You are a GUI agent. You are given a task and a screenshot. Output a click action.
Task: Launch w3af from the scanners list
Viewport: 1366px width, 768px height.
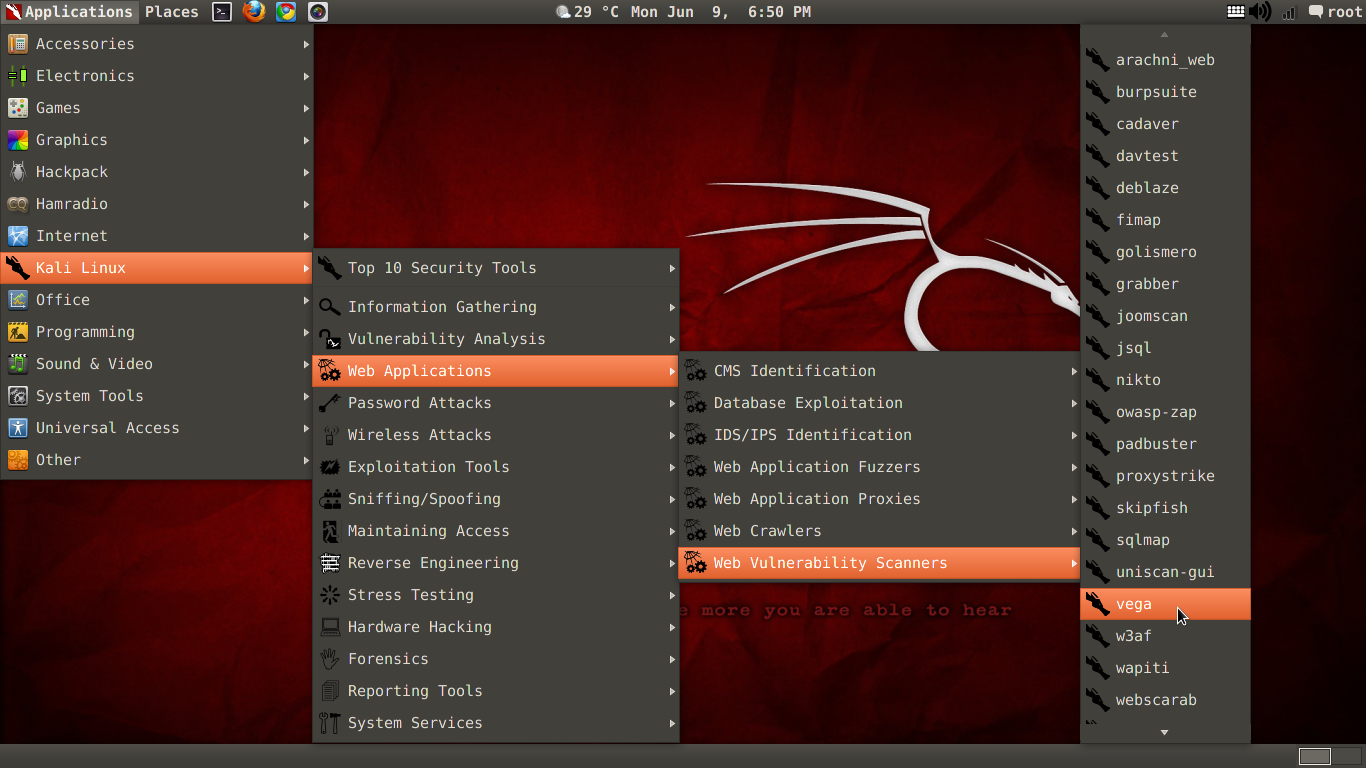pyautogui.click(x=1165, y=636)
